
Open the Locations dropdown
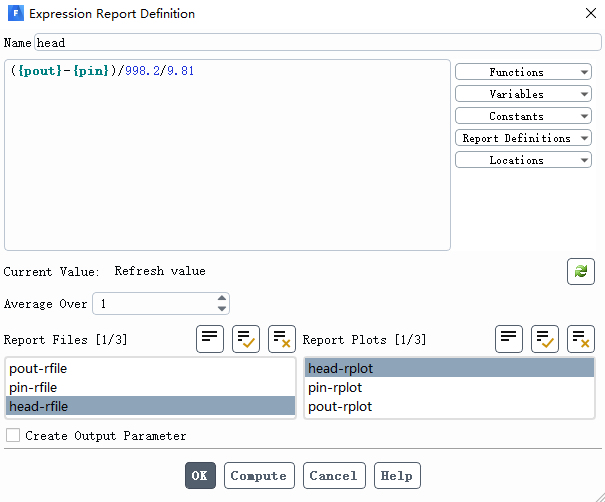point(523,160)
